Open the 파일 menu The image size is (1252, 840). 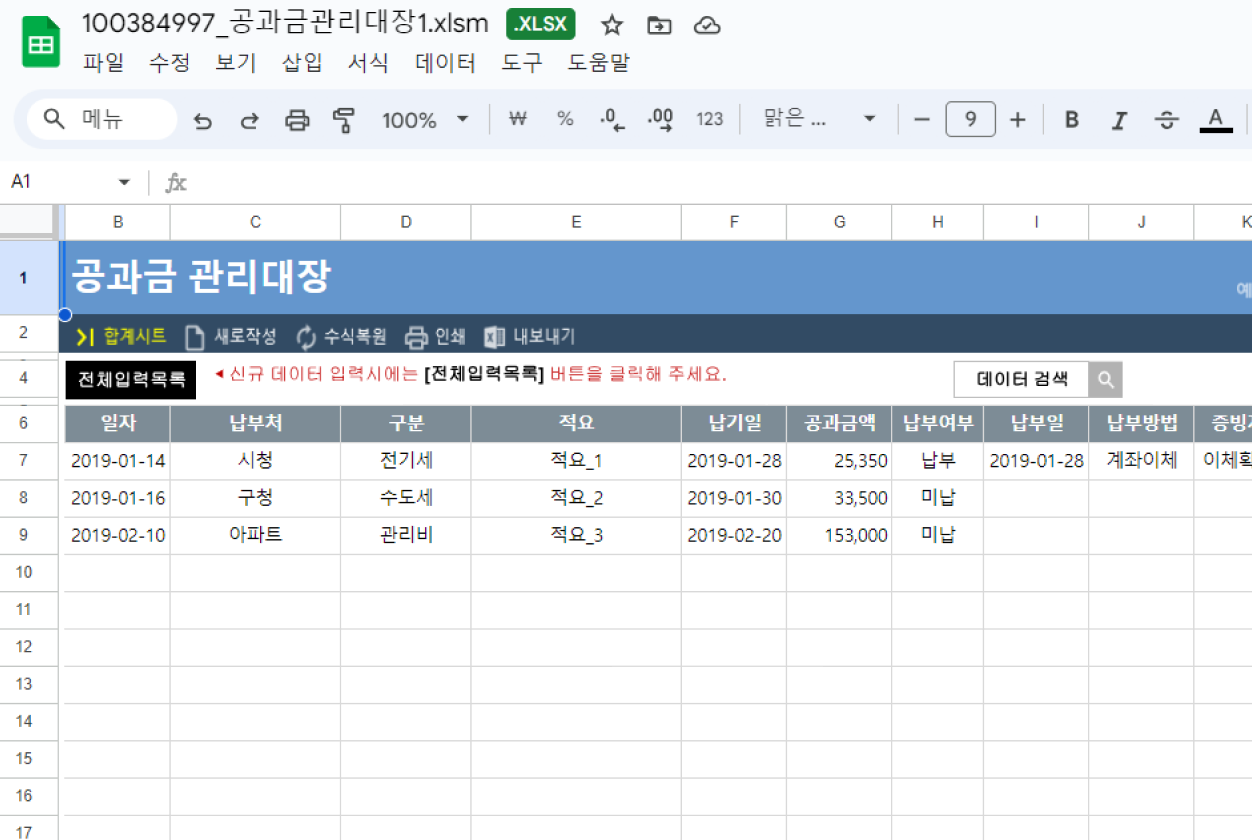(104, 63)
